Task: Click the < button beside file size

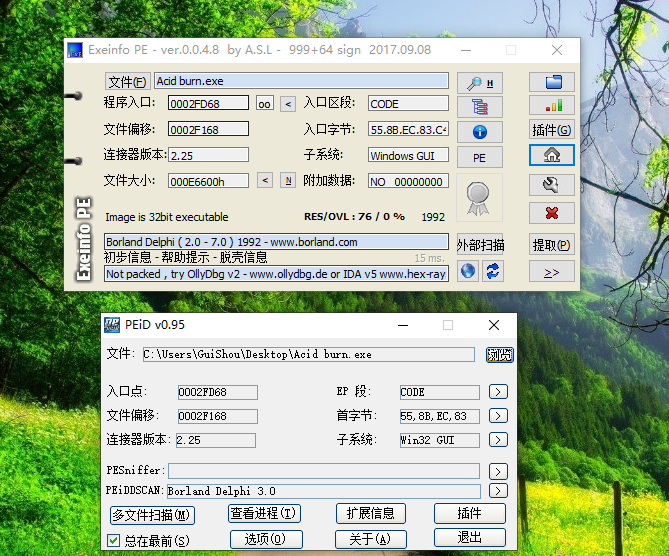Action: (x=265, y=180)
